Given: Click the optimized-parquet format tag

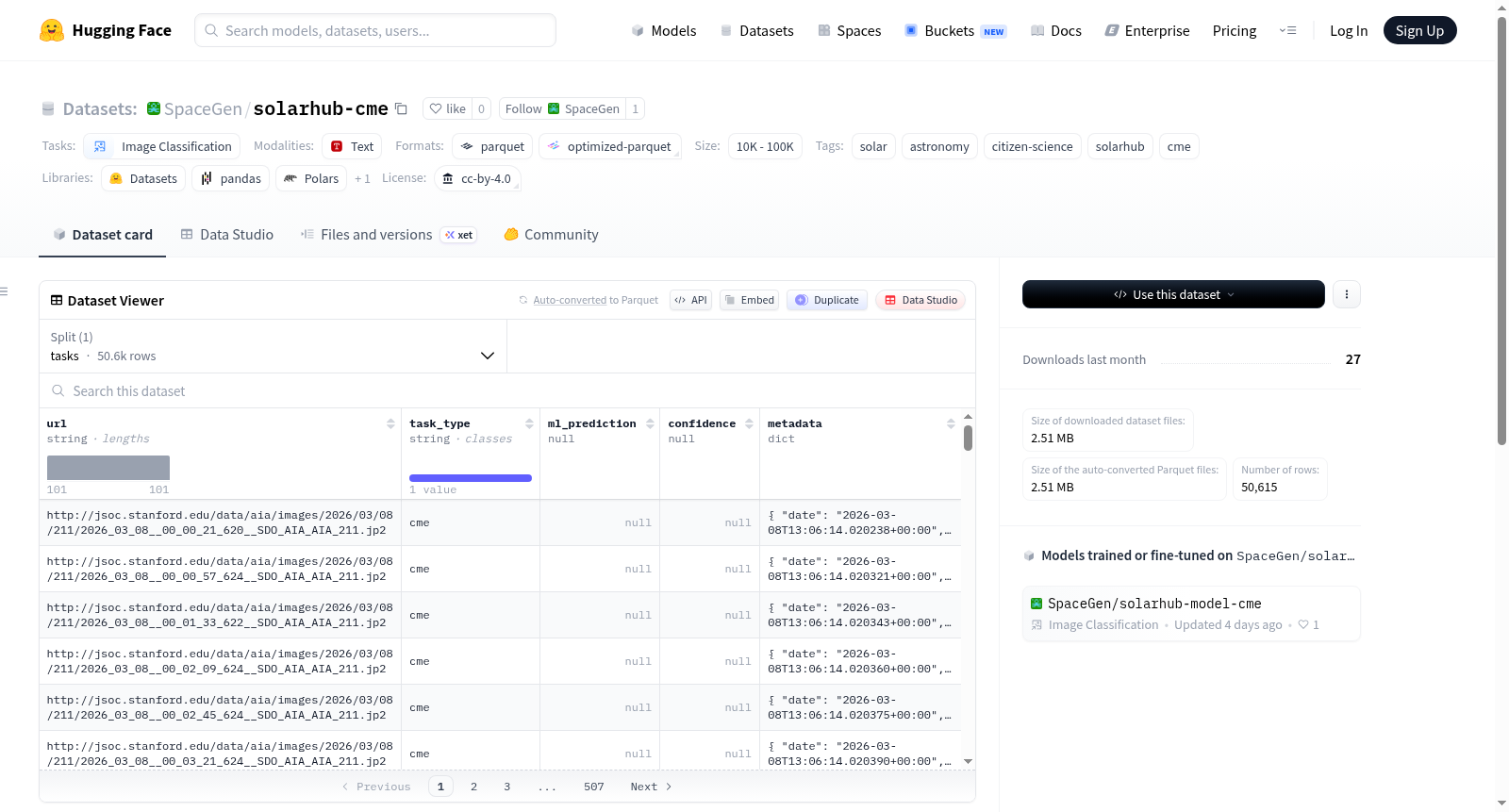Looking at the screenshot, I should pyautogui.click(x=609, y=146).
